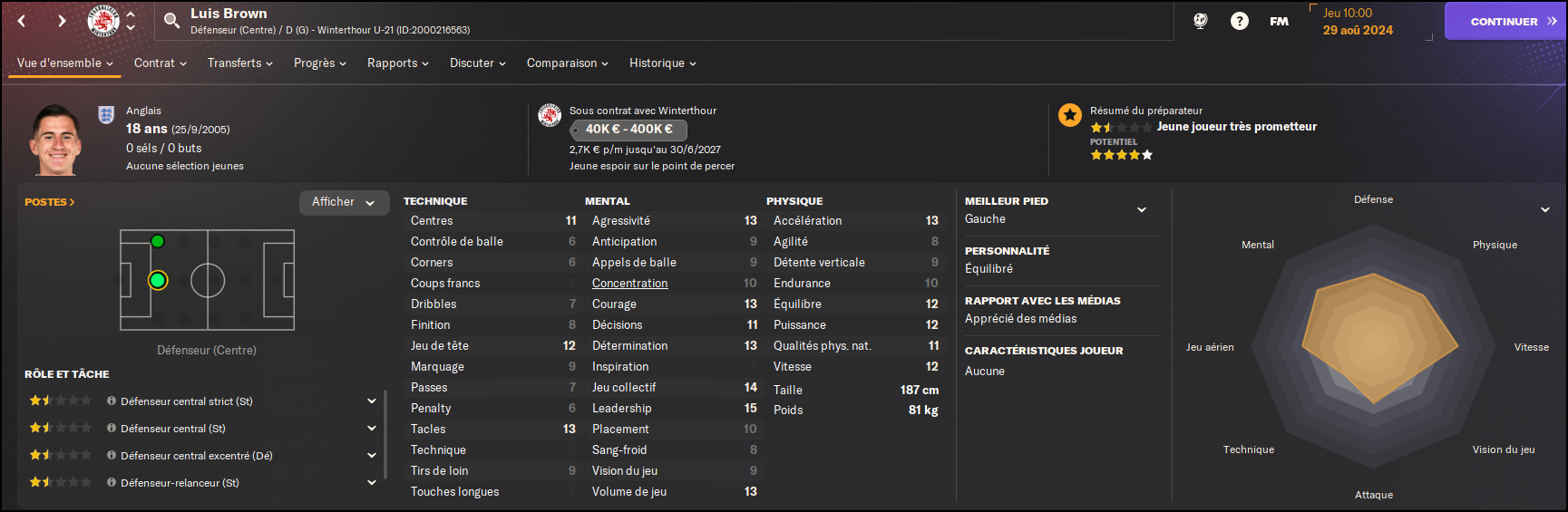Viewport: 1568px width, 512px height.
Task: Open the Afficher dropdown
Action: [x=344, y=202]
